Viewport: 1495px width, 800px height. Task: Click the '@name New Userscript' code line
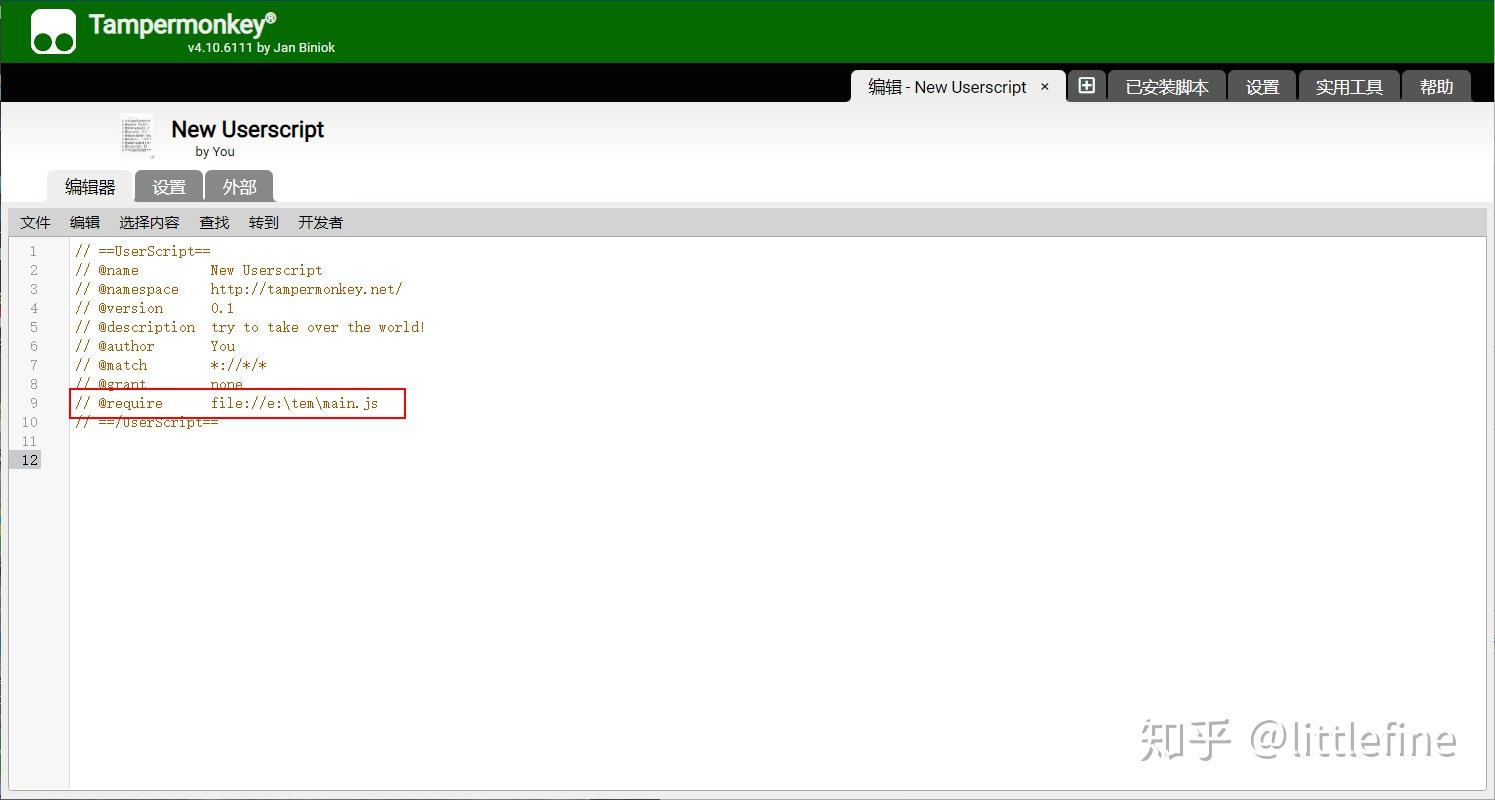pyautogui.click(x=199, y=270)
